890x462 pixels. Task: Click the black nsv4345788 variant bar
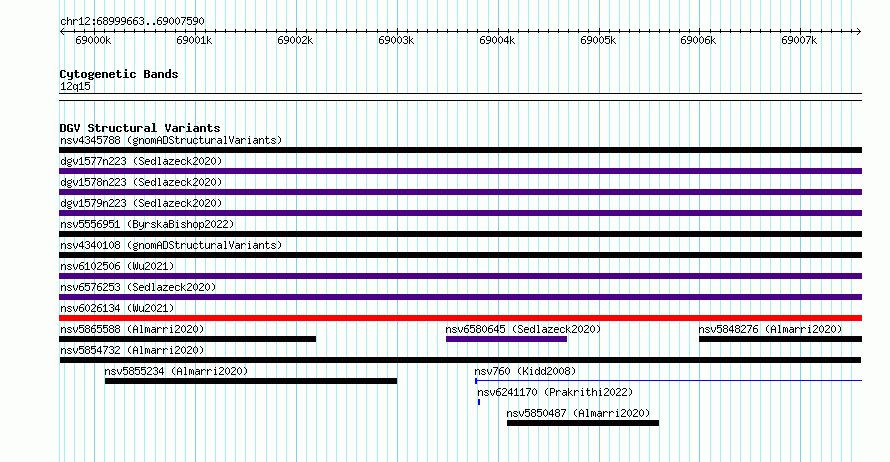point(461,150)
